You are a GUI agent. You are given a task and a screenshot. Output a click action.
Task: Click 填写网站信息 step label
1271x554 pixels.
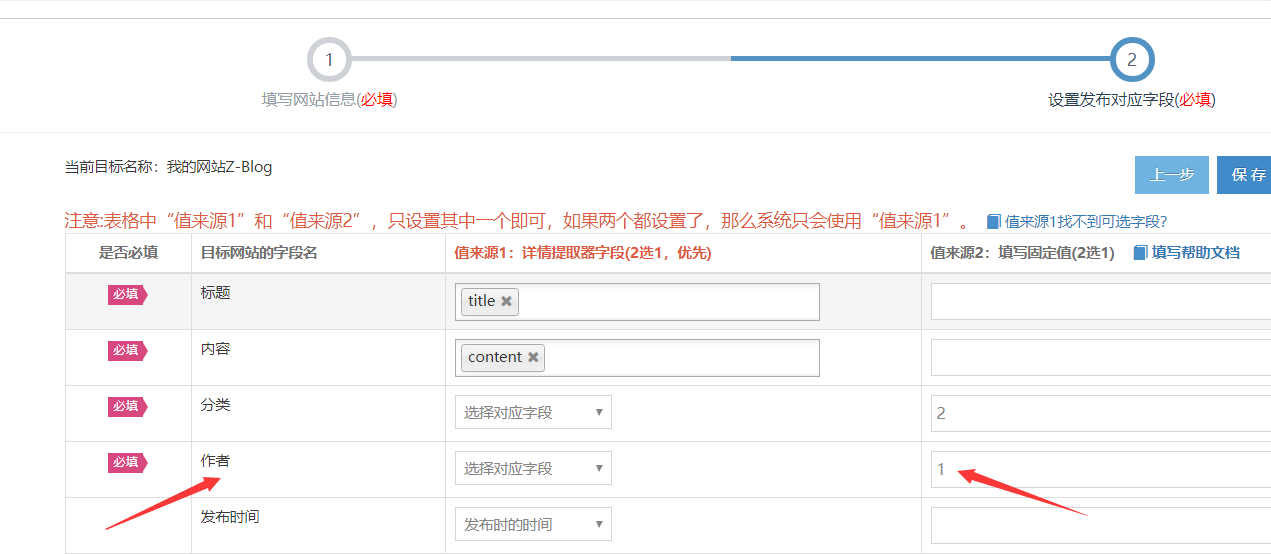[329, 100]
